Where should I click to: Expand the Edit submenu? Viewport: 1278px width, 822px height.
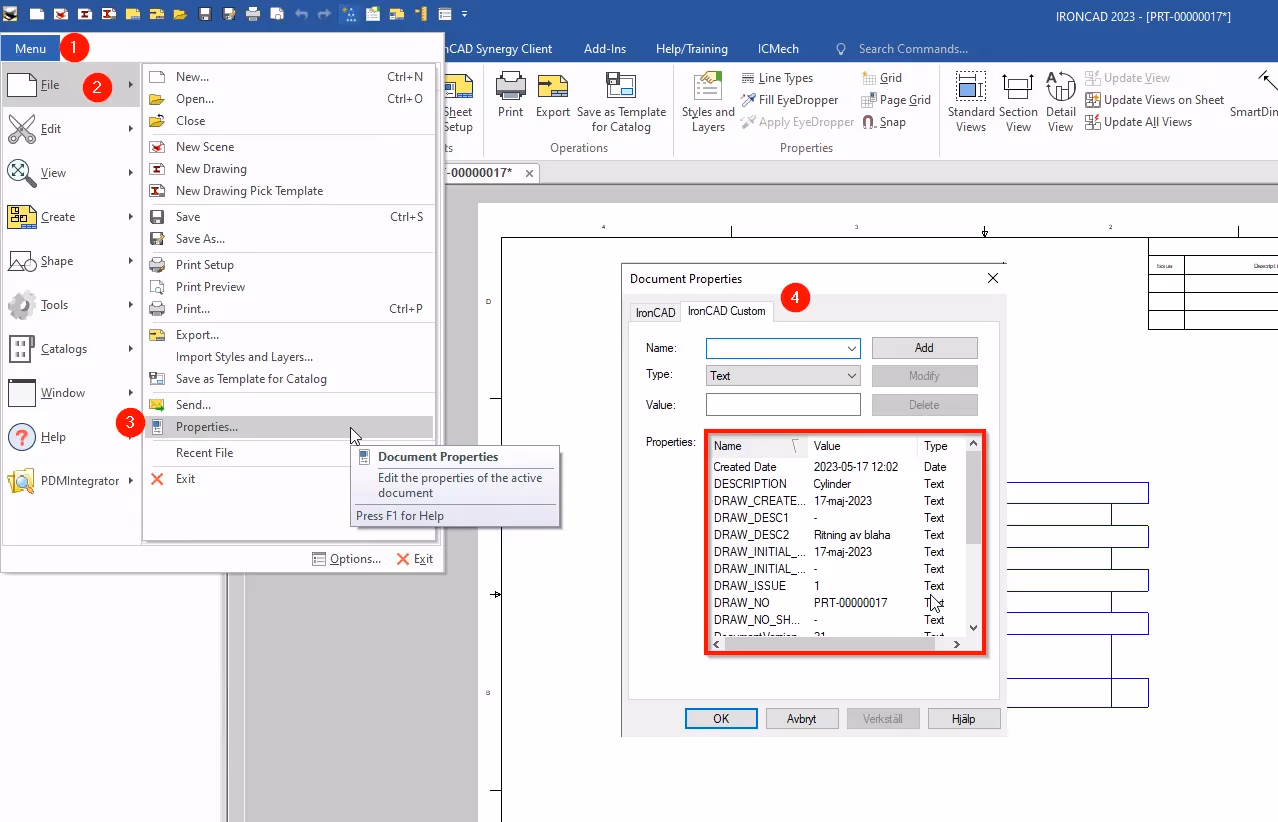tap(71, 129)
